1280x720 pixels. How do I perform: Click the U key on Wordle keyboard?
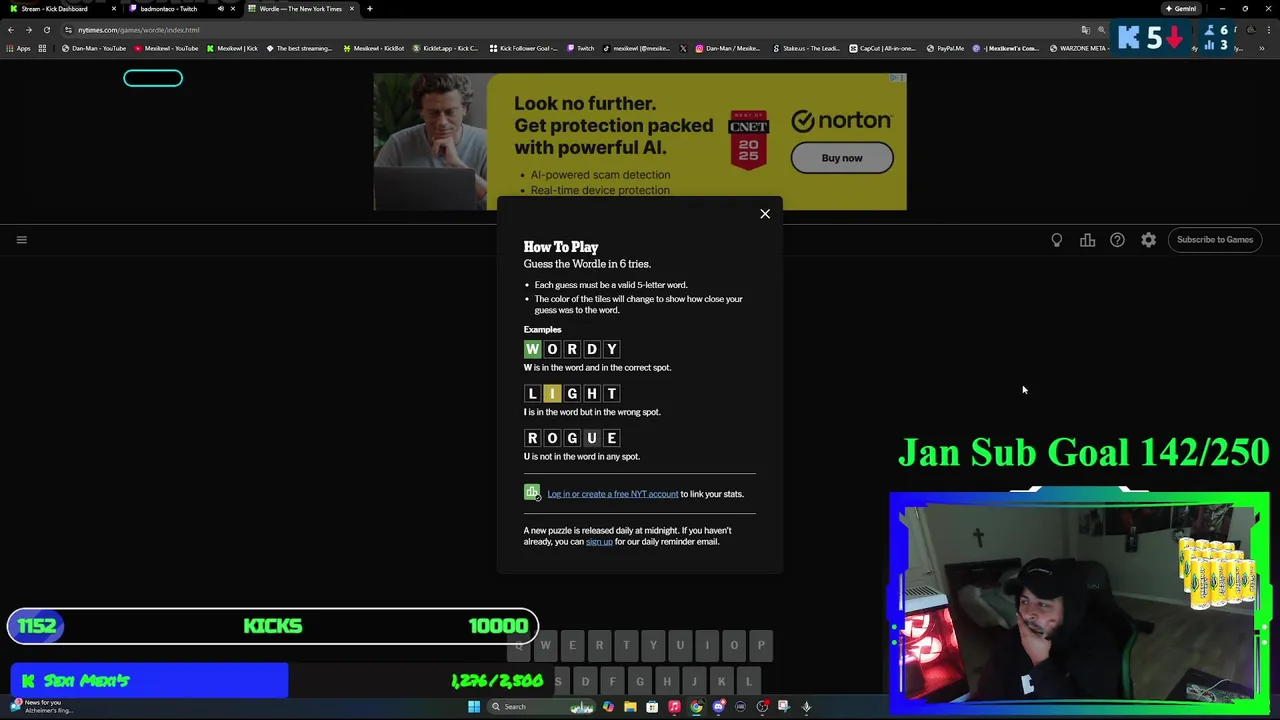click(680, 646)
